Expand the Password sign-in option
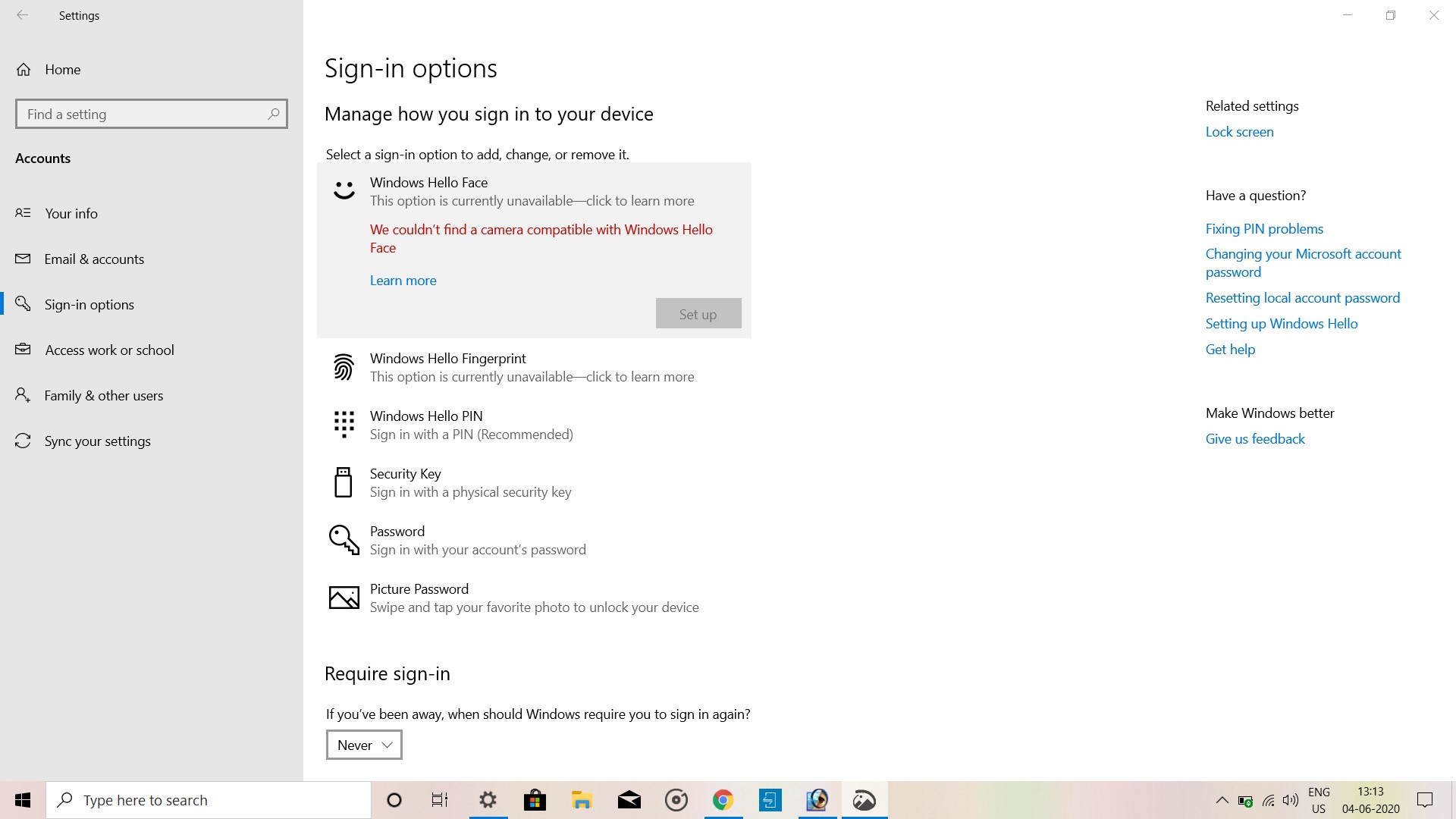Screen dimensions: 1456x819 pos(534,540)
